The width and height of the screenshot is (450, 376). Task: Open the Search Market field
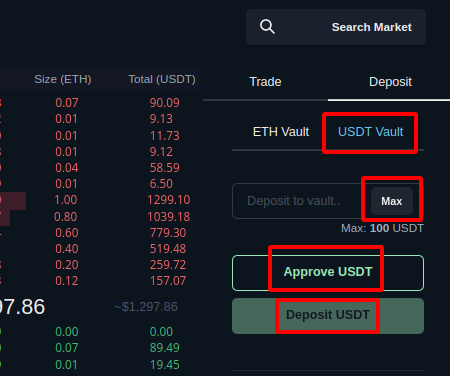(x=336, y=27)
